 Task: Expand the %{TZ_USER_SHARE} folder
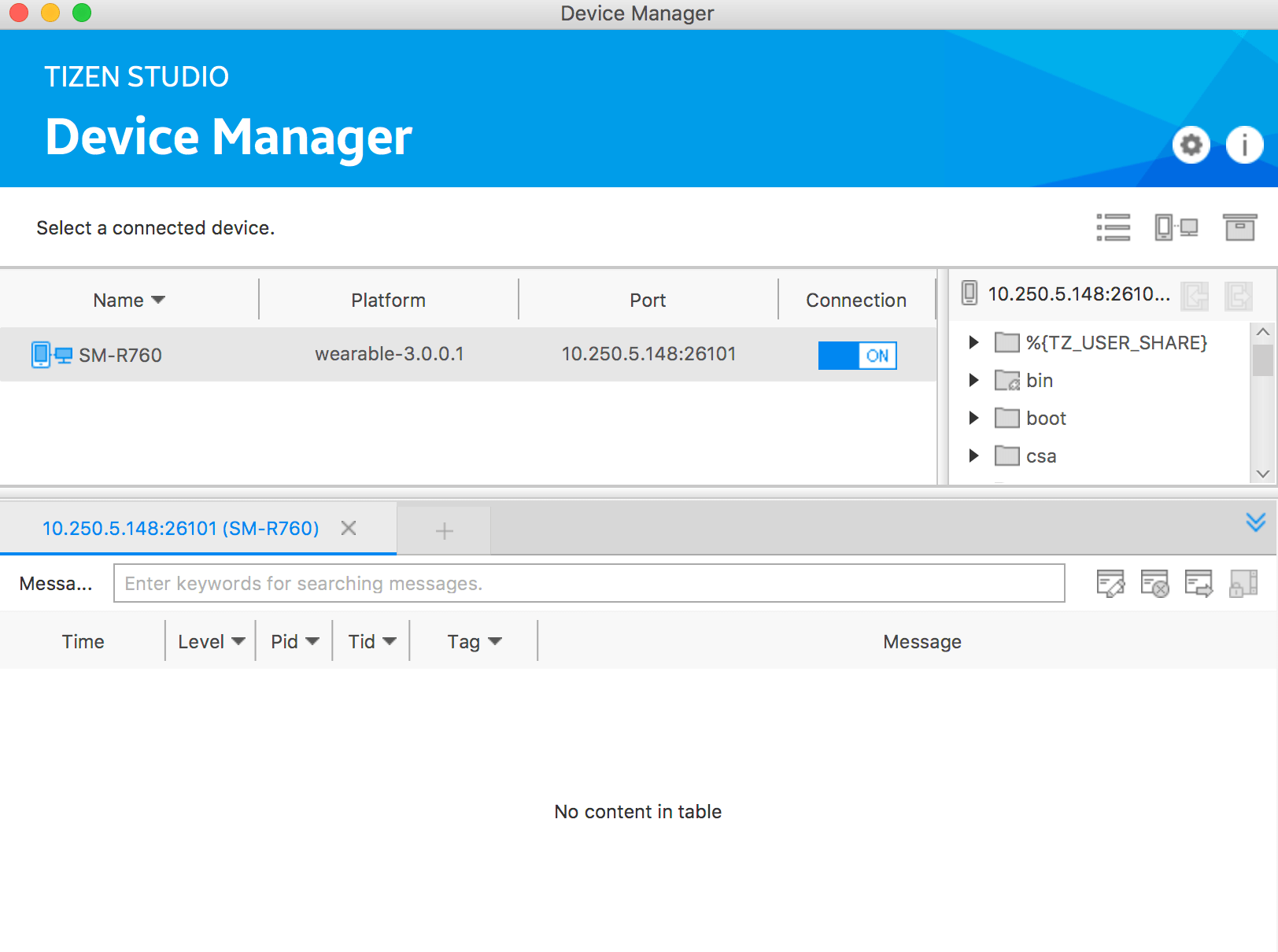tap(974, 342)
